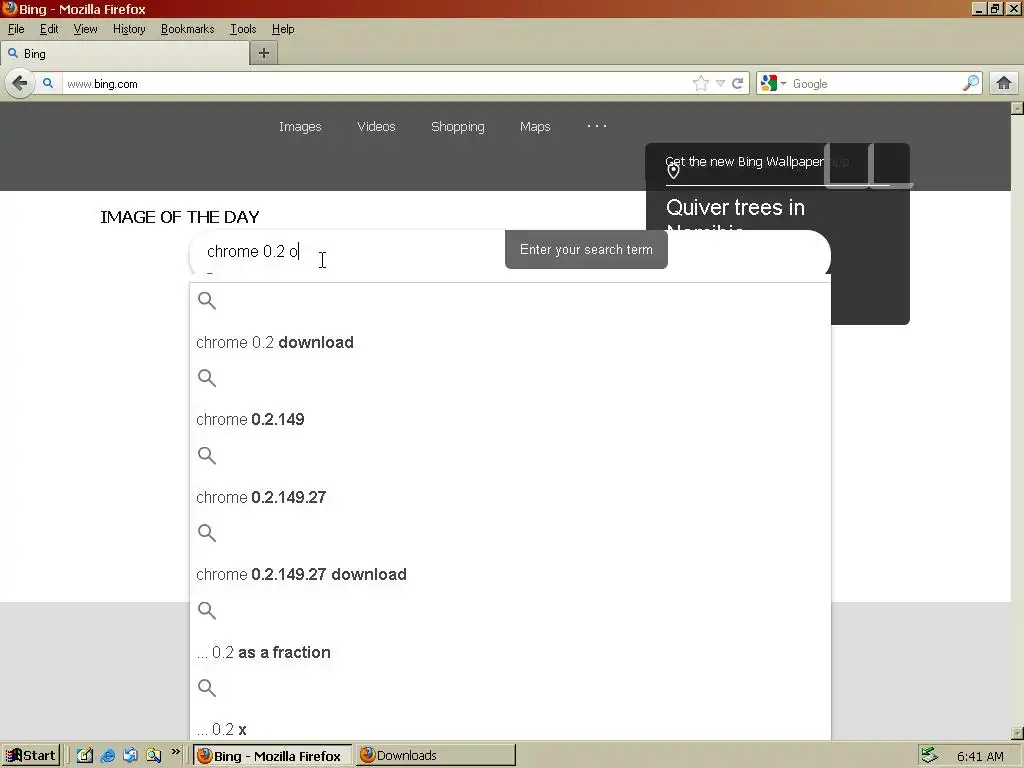1024x768 pixels.
Task: Go to the Firefox home page icon
Action: pos(1004,83)
